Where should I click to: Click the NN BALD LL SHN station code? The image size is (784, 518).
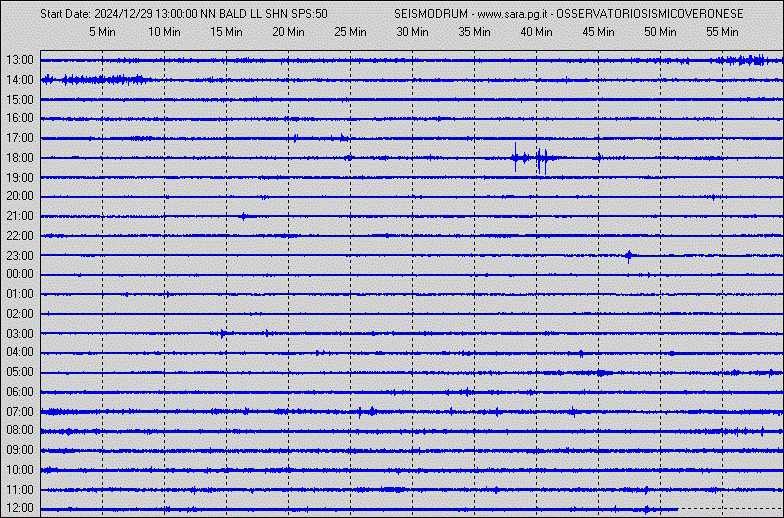244,14
